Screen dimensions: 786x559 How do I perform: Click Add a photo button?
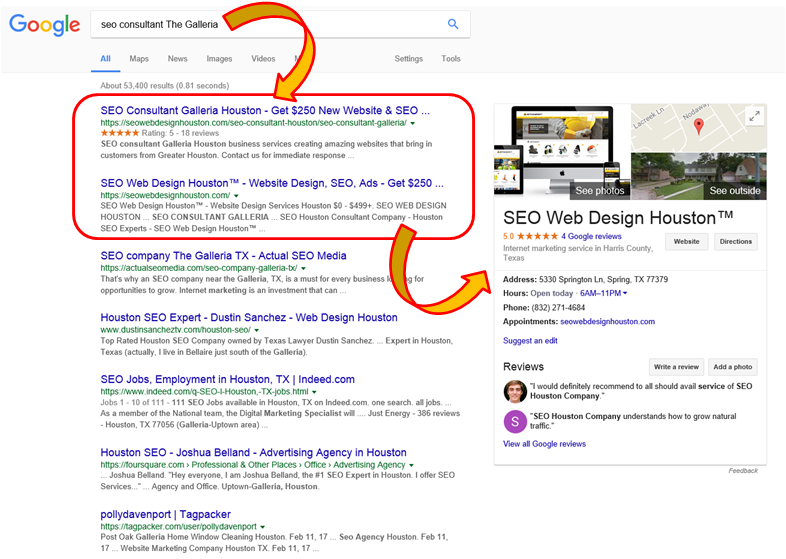click(732, 366)
